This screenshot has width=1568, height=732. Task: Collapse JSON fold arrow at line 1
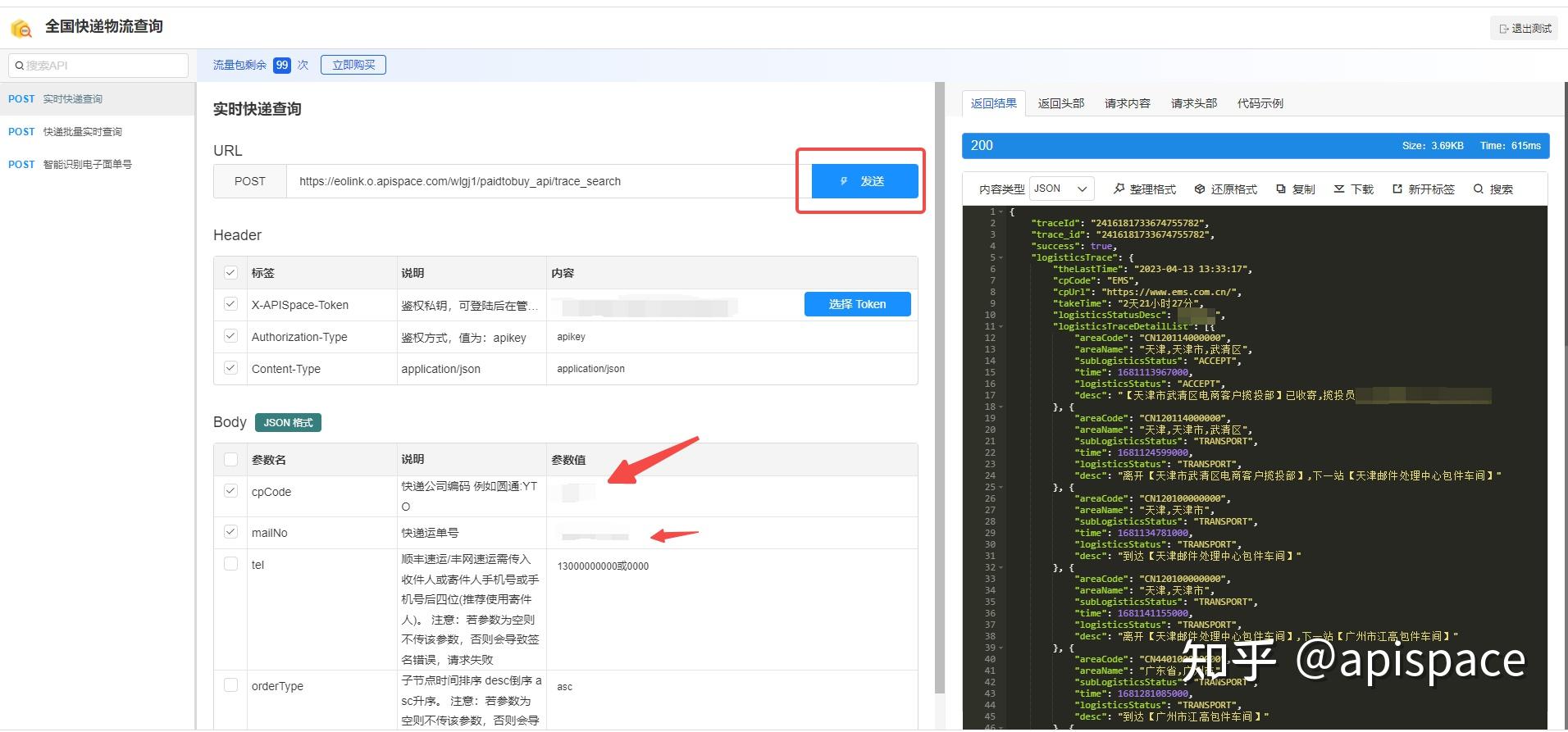click(x=1001, y=211)
